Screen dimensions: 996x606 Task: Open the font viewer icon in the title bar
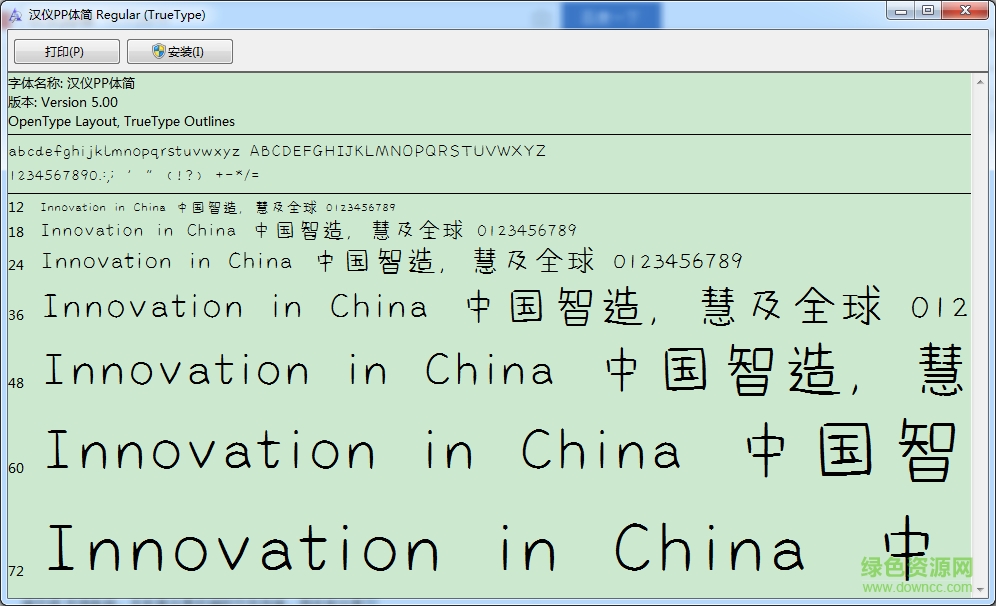pyautogui.click(x=14, y=14)
